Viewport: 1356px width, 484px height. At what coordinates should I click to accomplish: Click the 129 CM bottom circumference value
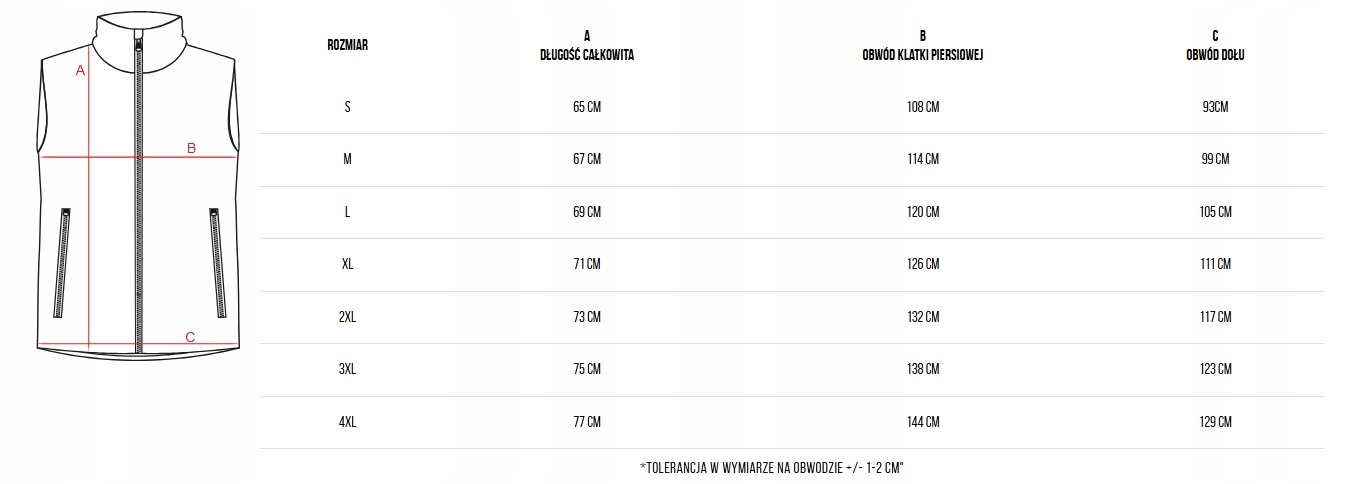pos(1216,422)
